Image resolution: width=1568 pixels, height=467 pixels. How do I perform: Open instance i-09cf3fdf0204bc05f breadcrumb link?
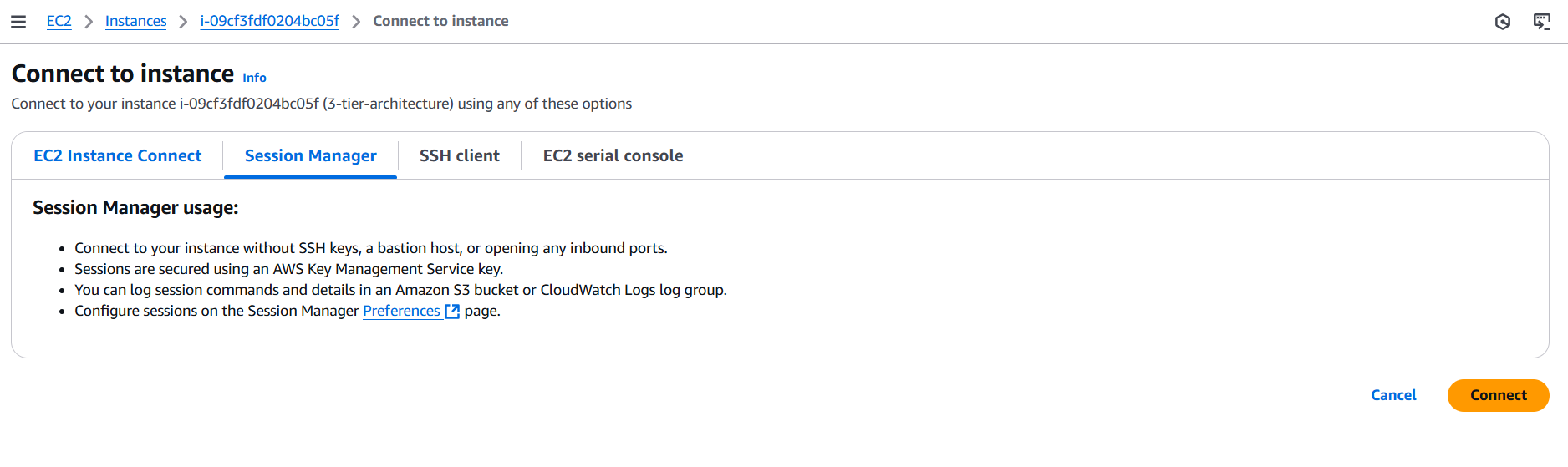pyautogui.click(x=270, y=21)
